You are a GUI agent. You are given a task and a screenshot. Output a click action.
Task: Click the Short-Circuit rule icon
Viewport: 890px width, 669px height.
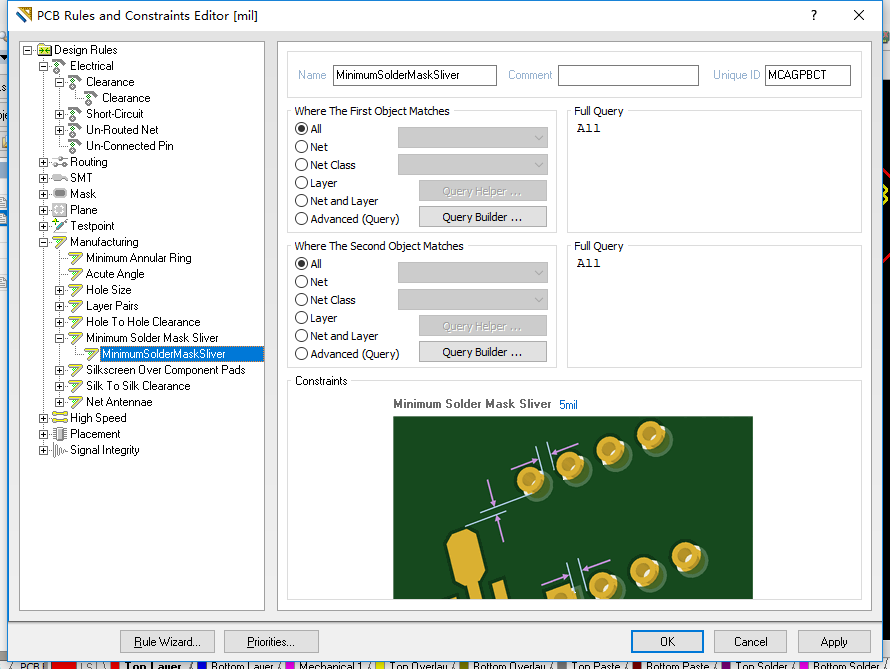pyautogui.click(x=75, y=114)
